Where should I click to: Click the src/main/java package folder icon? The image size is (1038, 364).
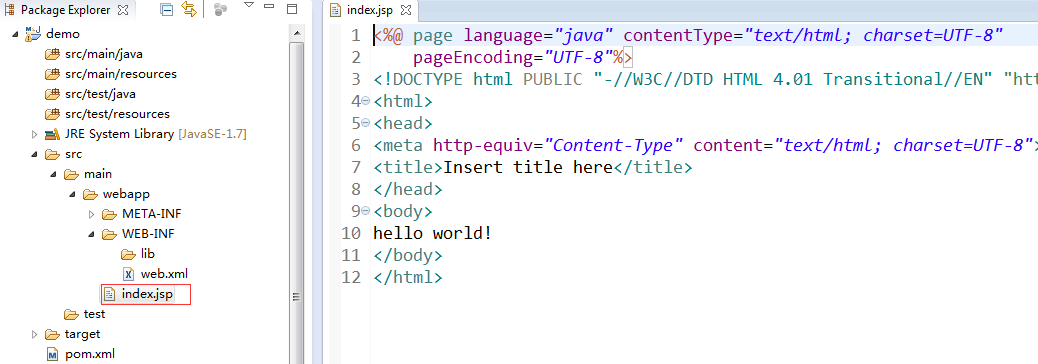pos(52,54)
